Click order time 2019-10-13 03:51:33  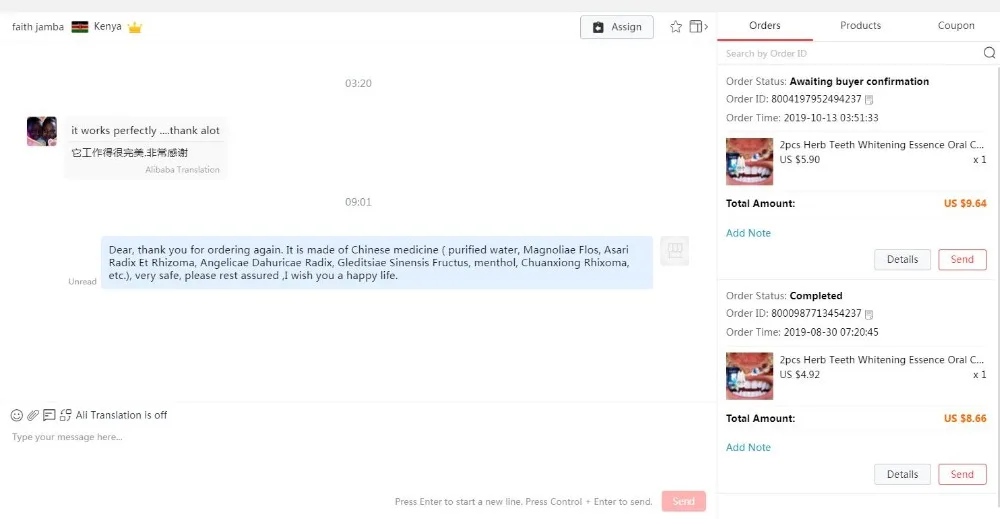tap(831, 118)
